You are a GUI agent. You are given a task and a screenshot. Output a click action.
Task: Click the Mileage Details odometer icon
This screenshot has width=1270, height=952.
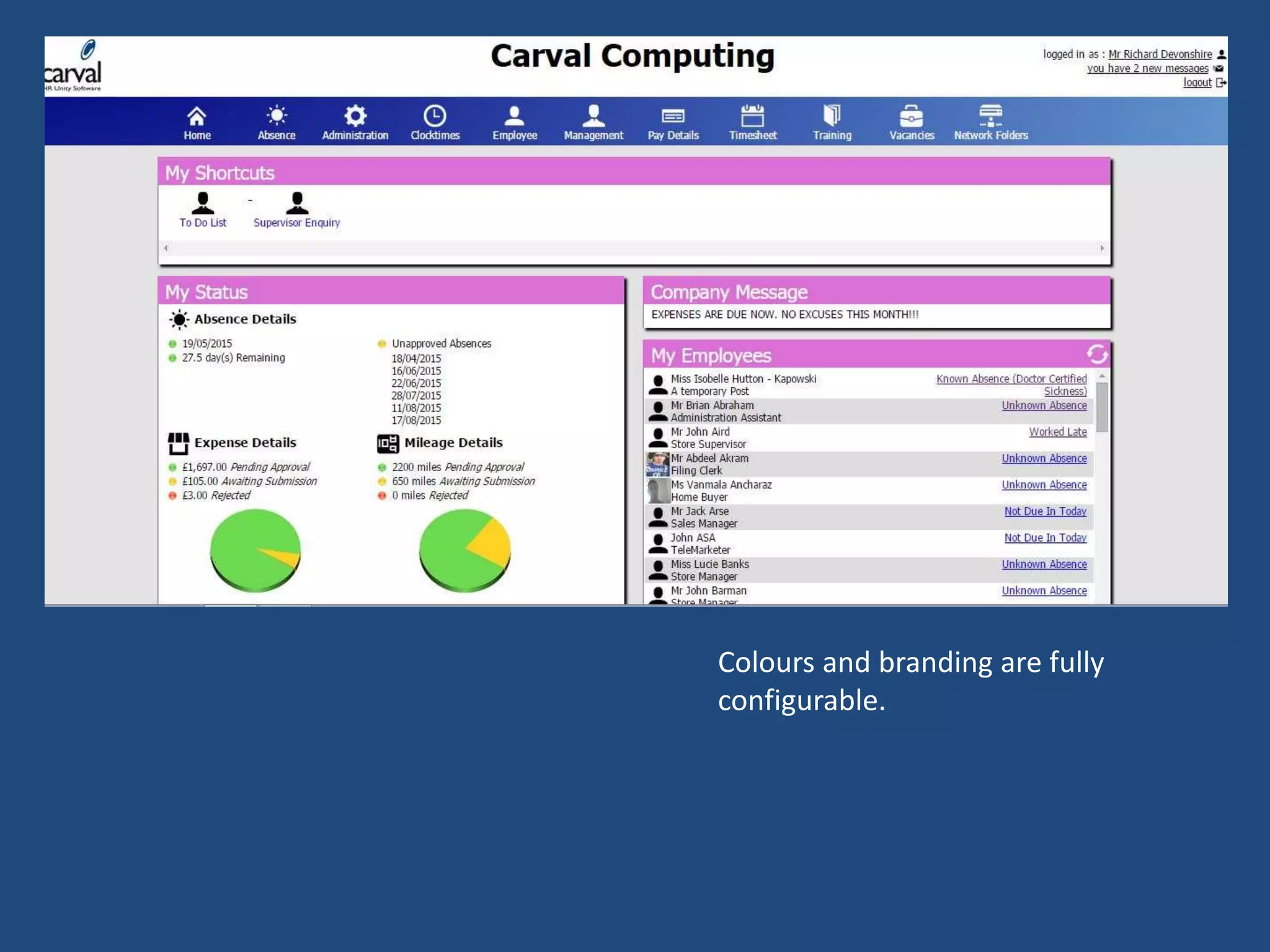[x=388, y=443]
